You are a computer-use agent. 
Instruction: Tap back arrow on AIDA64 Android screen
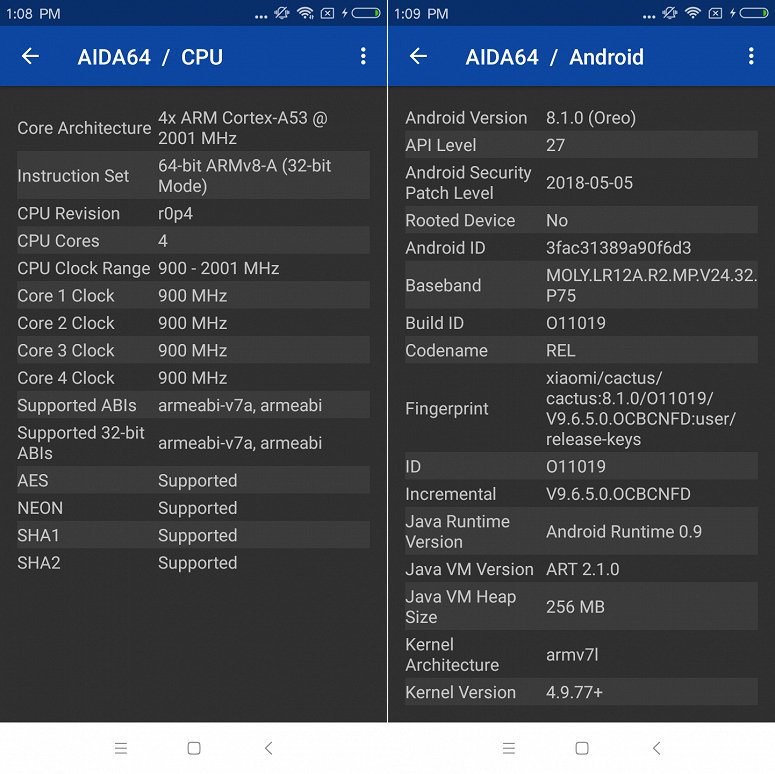pyautogui.click(x=418, y=56)
